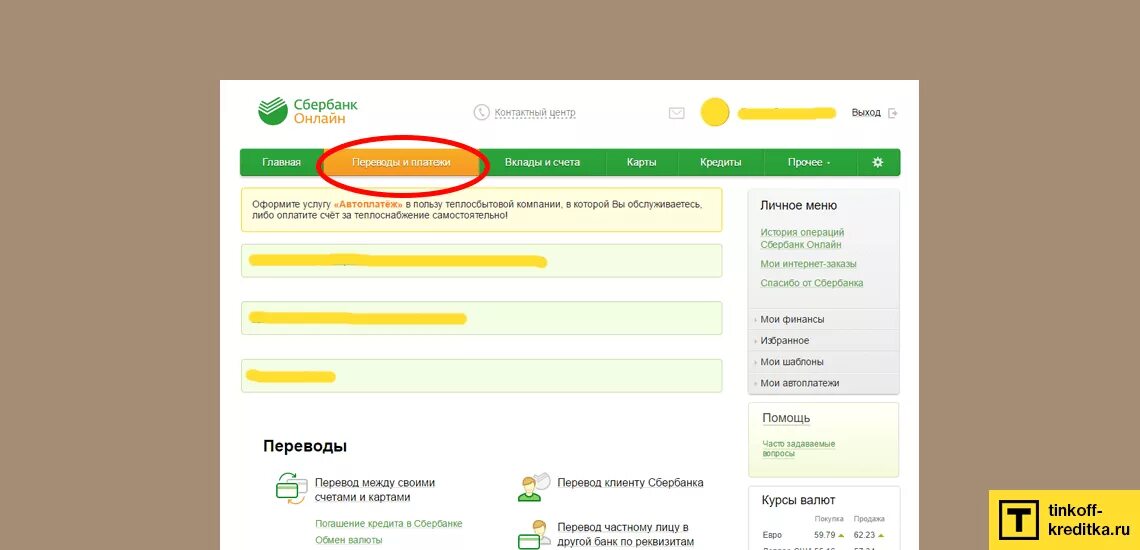Click the Обмен валюты link
The image size is (1140, 550).
coord(348,540)
